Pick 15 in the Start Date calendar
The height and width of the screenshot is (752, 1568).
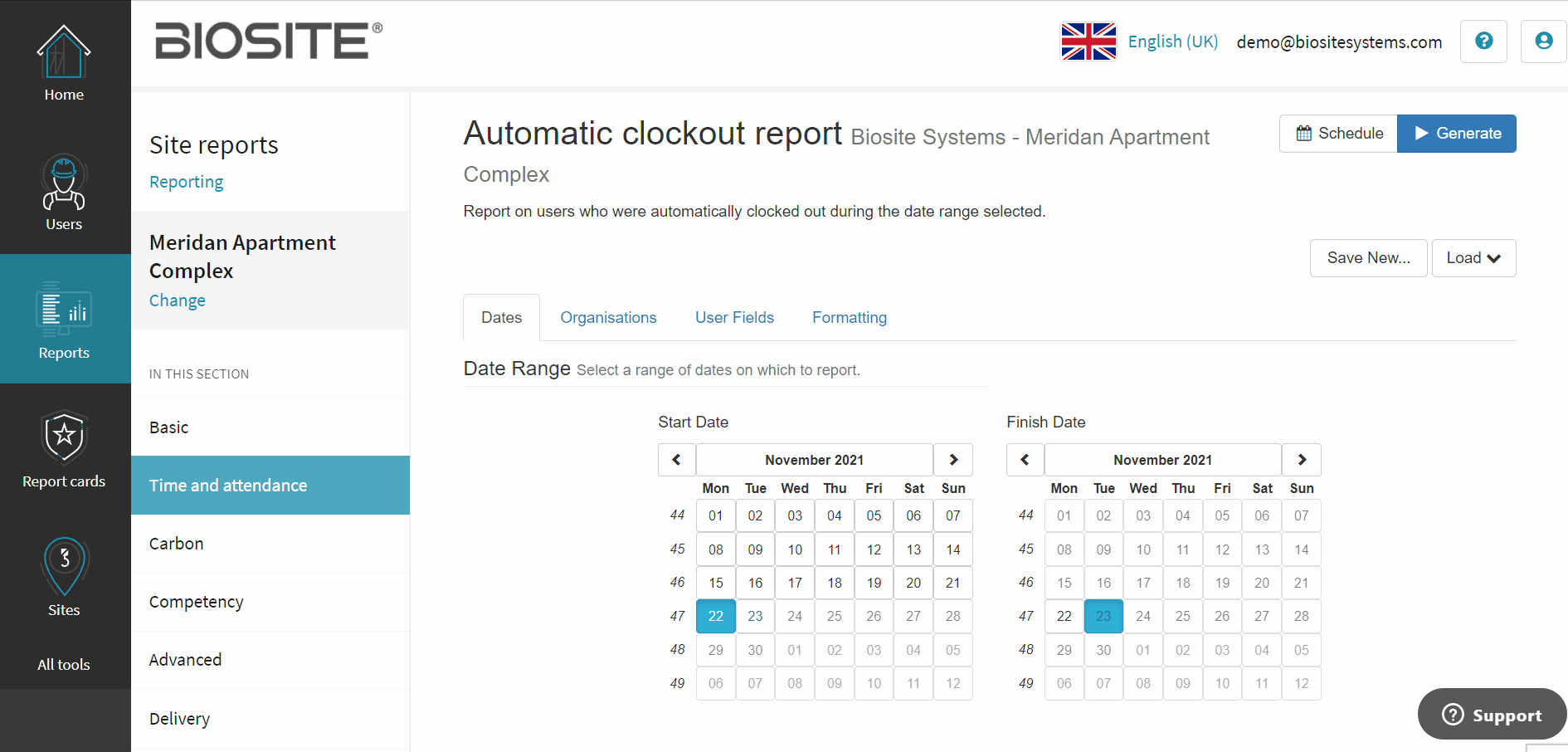pos(716,583)
